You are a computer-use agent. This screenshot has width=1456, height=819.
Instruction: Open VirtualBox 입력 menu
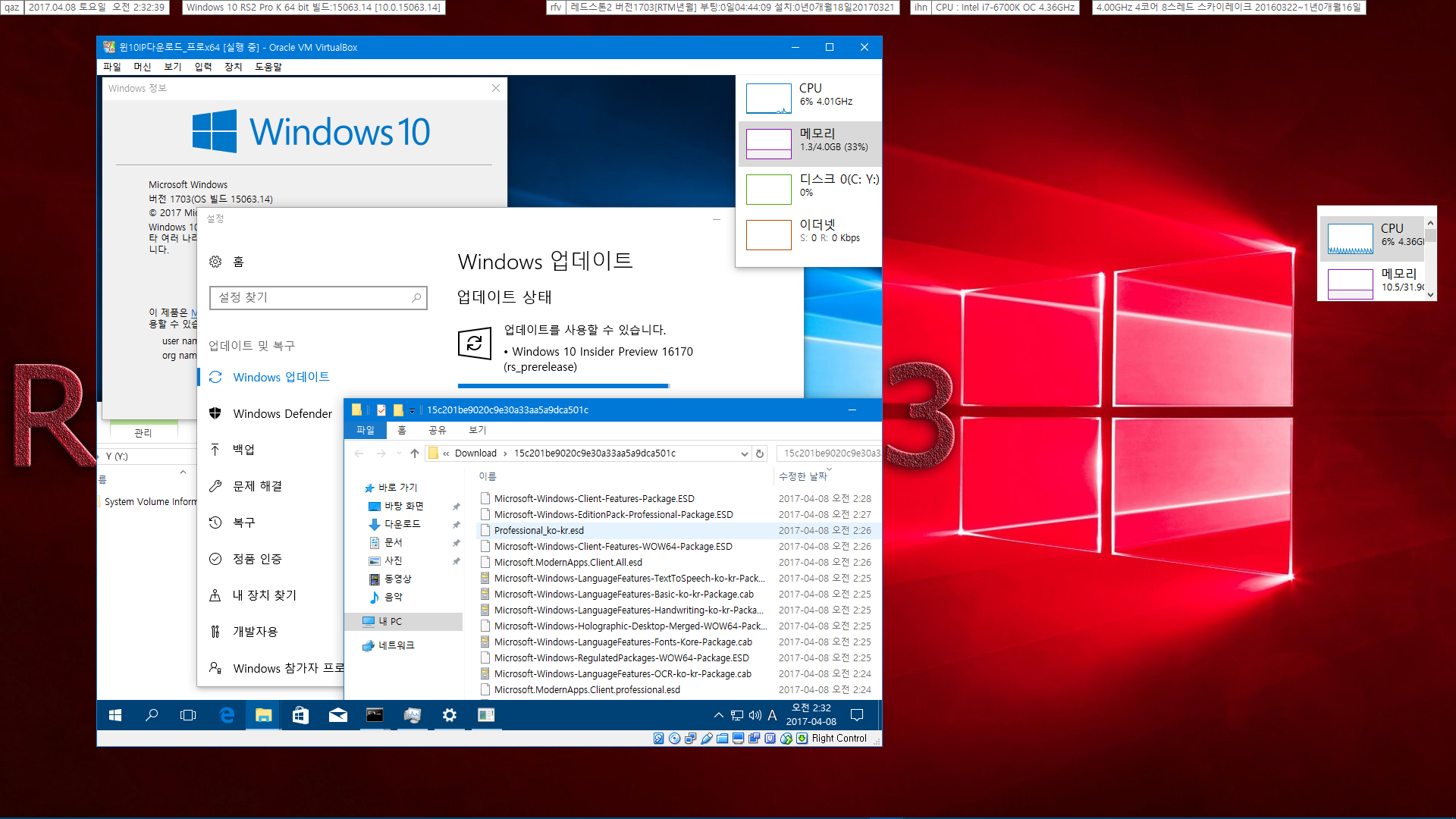point(203,67)
